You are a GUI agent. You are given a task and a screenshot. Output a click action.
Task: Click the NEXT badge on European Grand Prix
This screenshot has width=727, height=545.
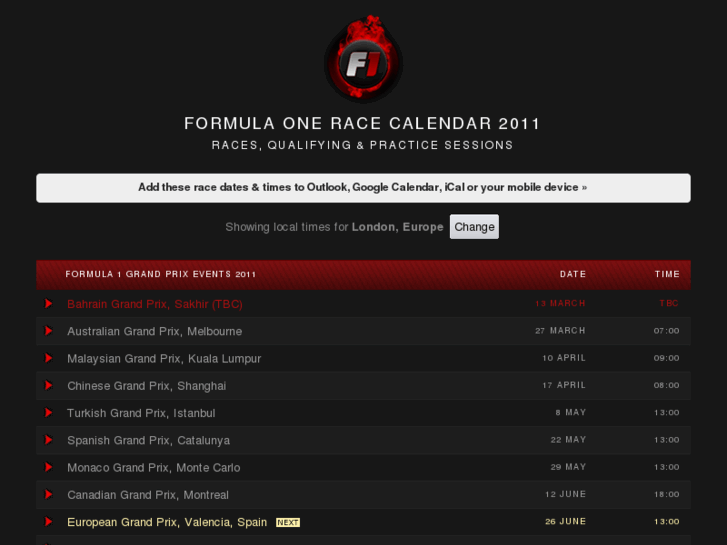(x=288, y=522)
